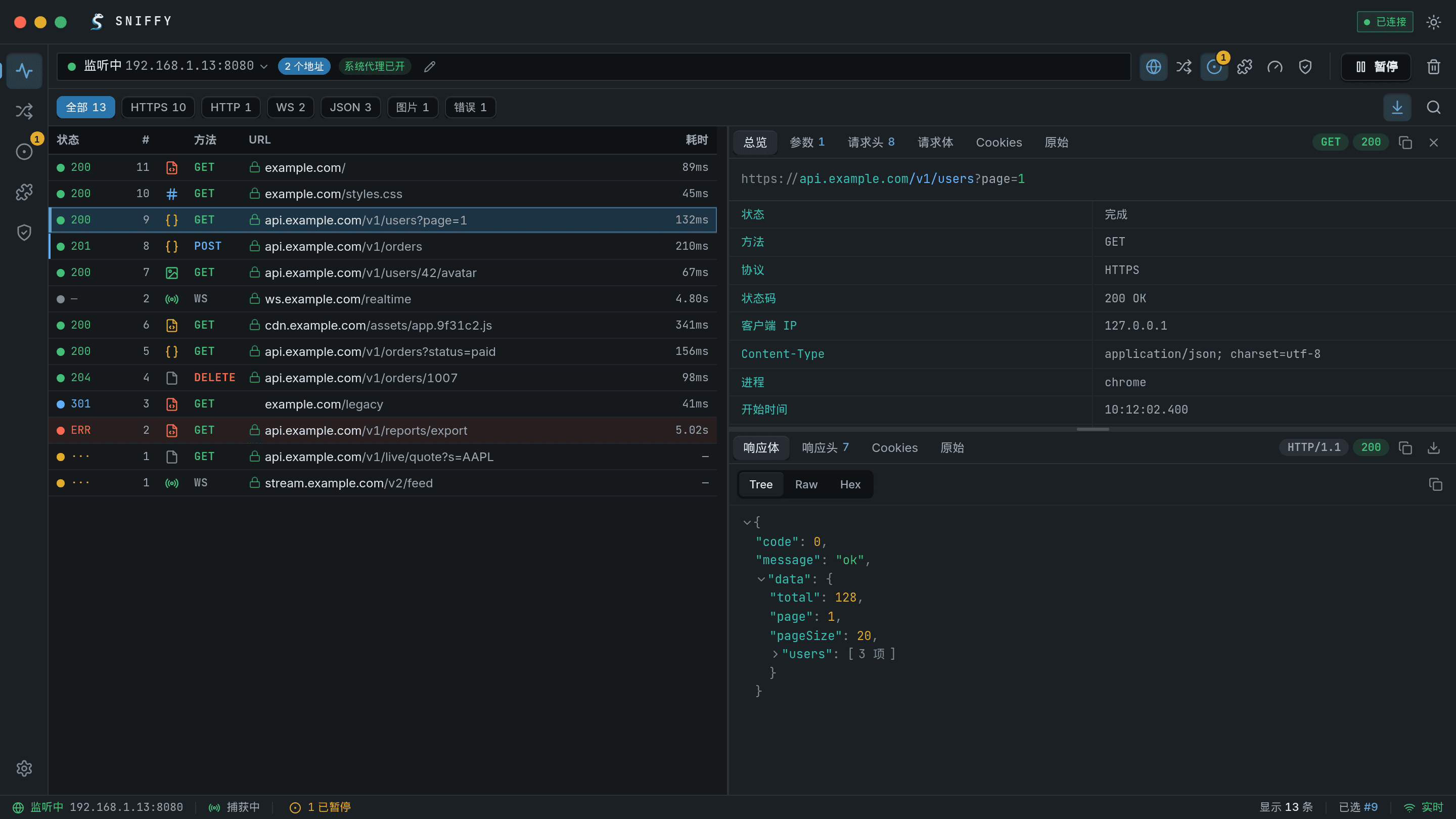Switch response view to Raw
Viewport: 1456px width, 819px height.
pos(806,484)
